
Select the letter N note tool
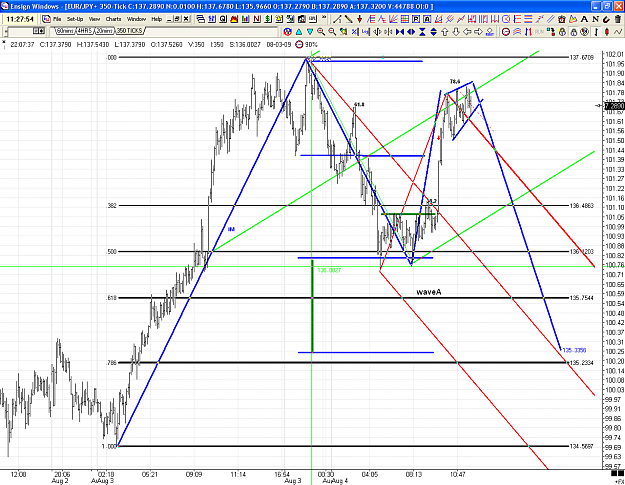tap(596, 19)
